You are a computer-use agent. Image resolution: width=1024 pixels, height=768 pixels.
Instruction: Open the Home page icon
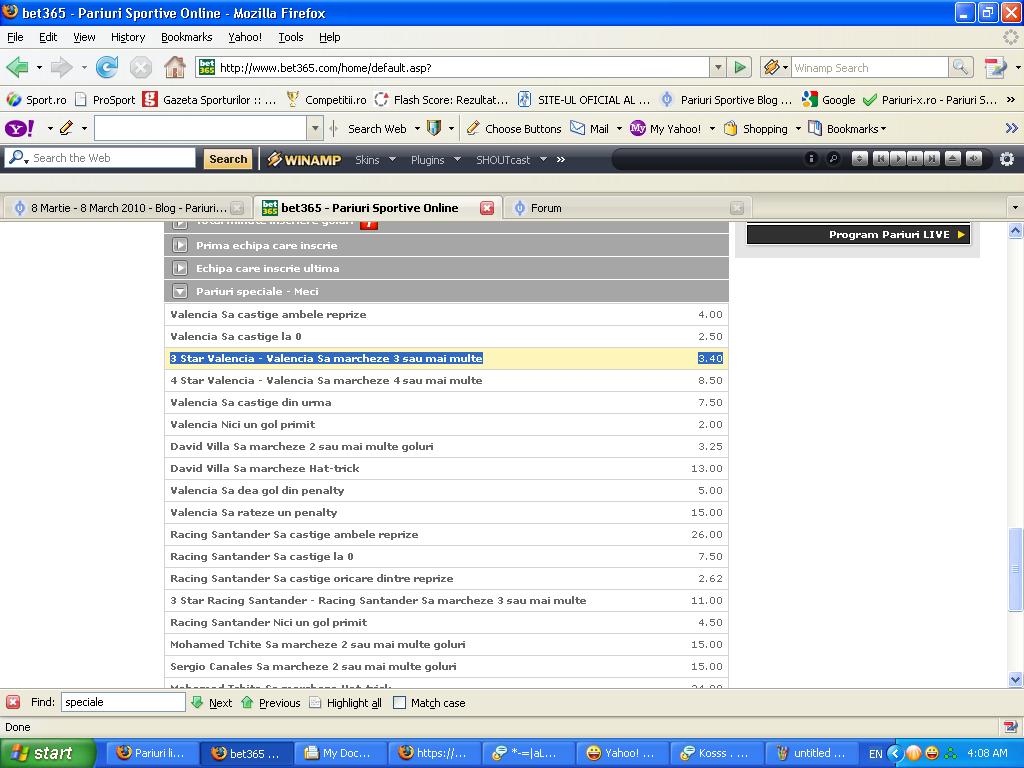point(174,67)
